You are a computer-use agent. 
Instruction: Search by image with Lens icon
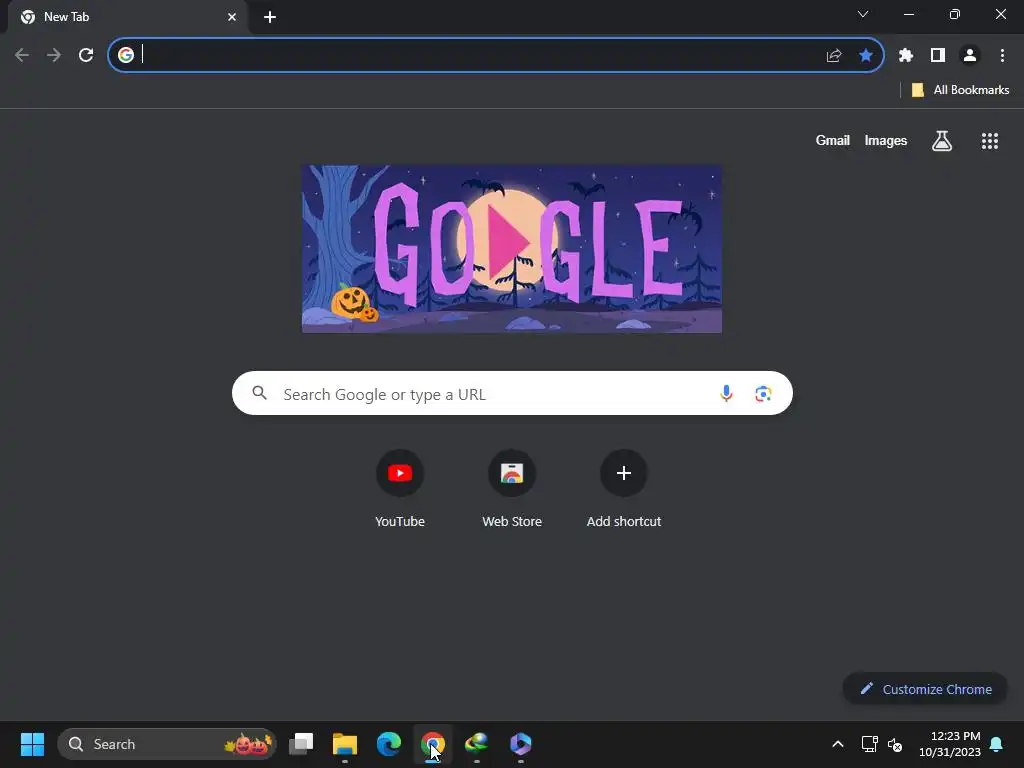[763, 394]
